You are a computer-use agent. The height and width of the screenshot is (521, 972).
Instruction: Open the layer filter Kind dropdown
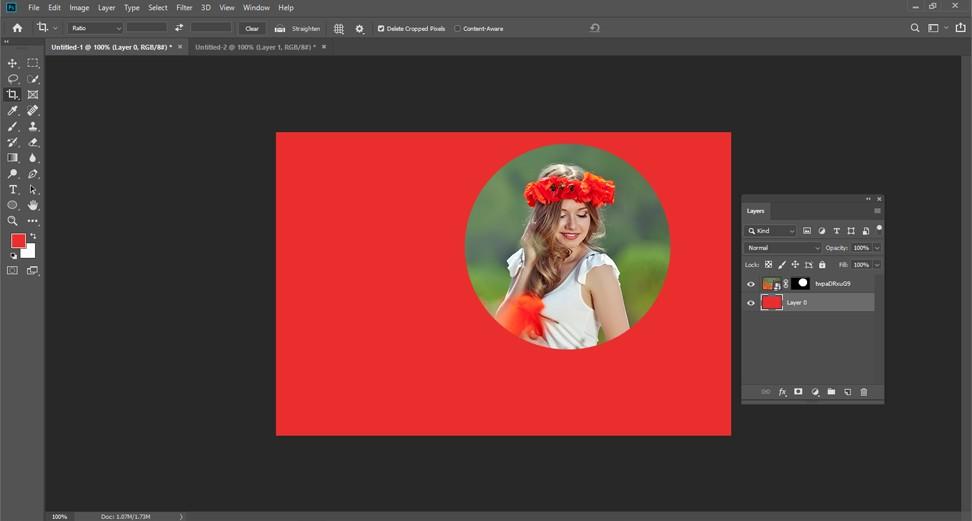point(771,231)
